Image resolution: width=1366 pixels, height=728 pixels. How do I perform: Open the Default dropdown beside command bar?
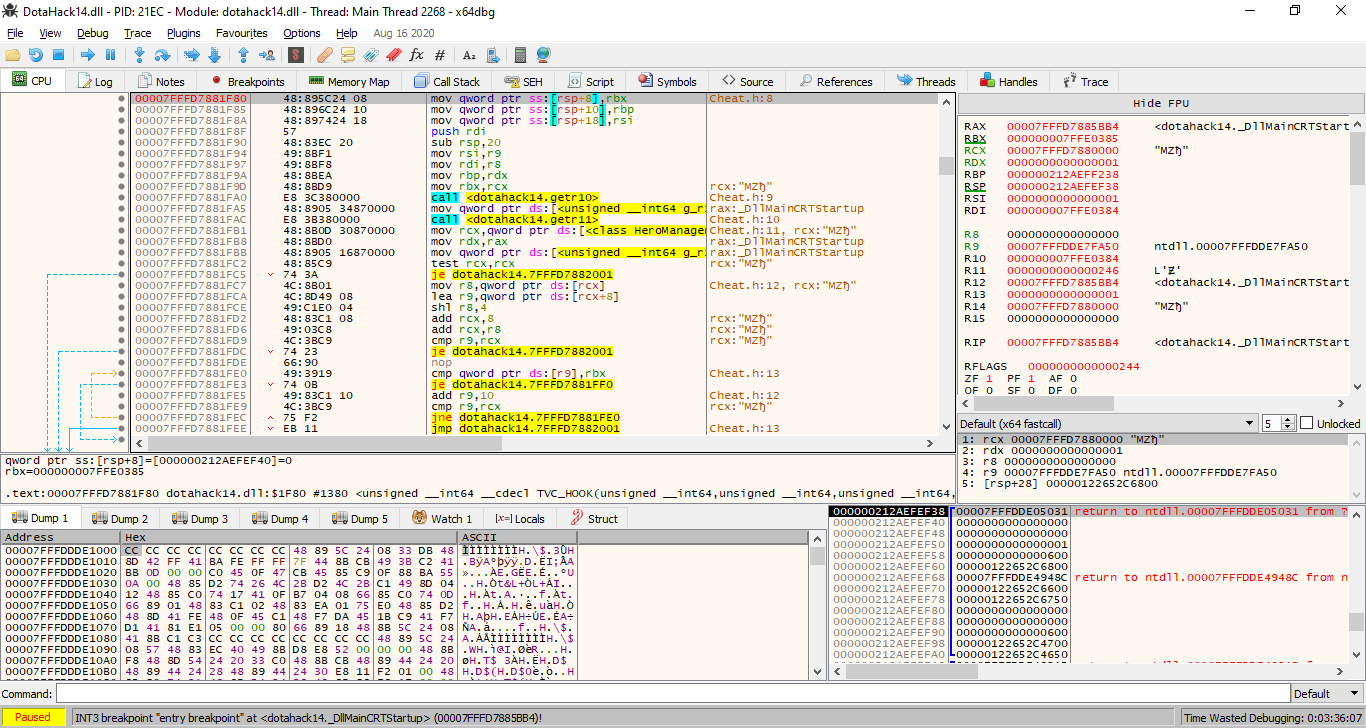[x=1325, y=694]
